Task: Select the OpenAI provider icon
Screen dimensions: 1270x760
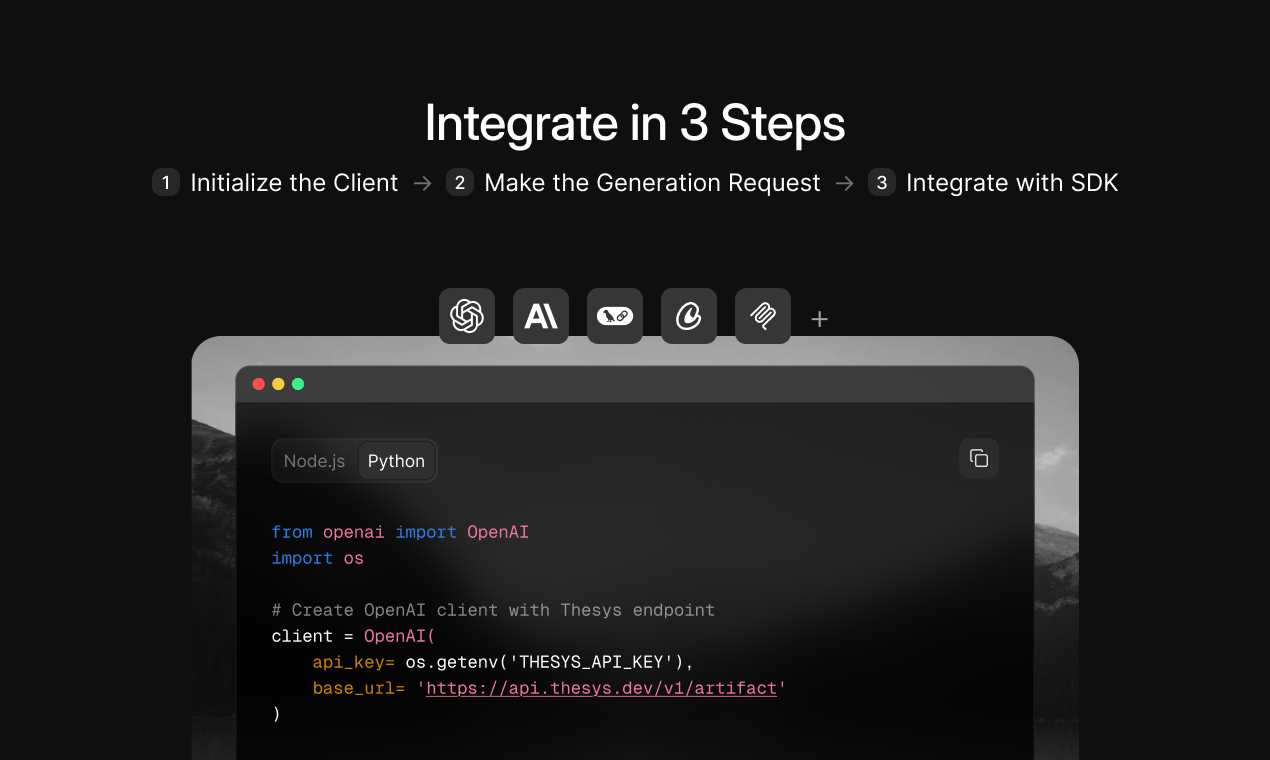Action: (x=466, y=316)
